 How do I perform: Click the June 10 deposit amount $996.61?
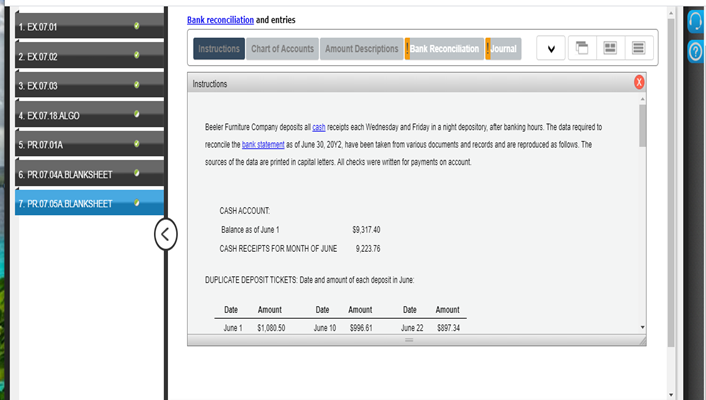pyautogui.click(x=361, y=328)
